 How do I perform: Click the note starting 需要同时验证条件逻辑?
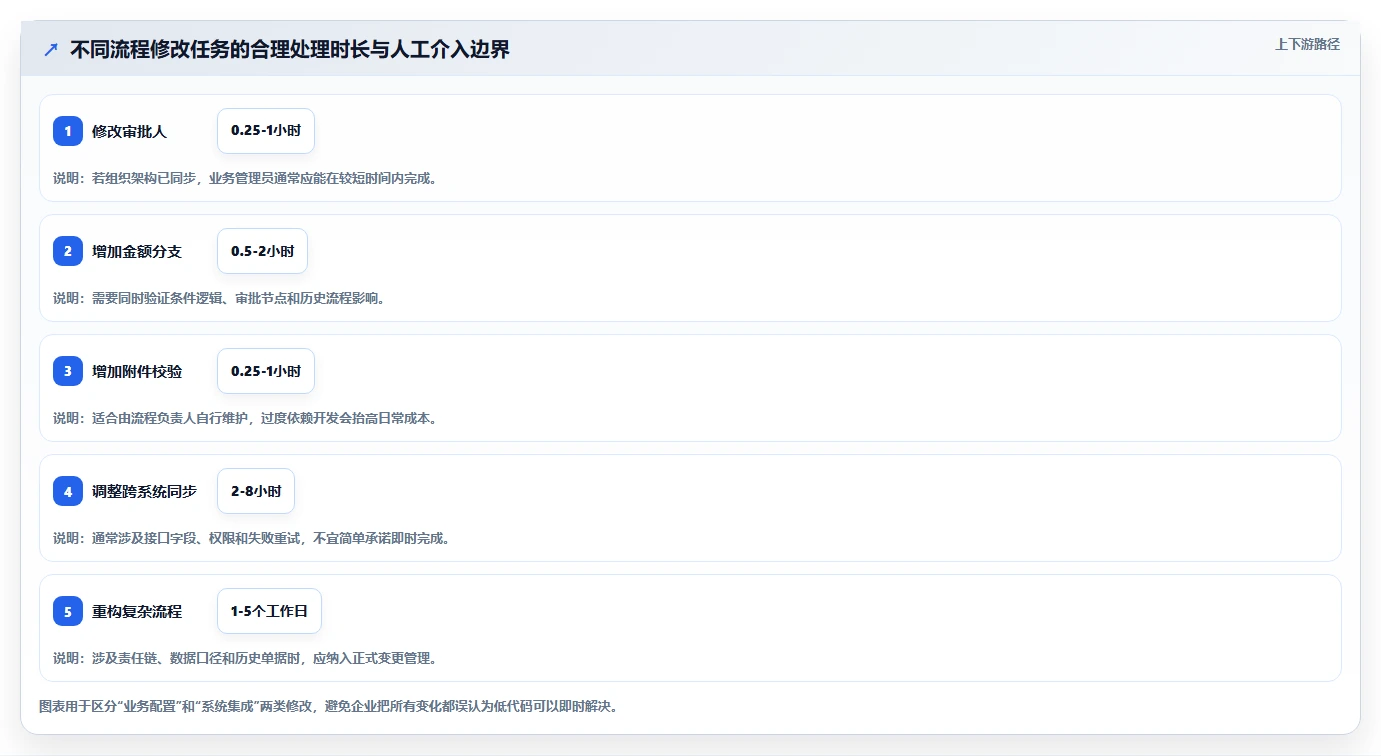219,298
